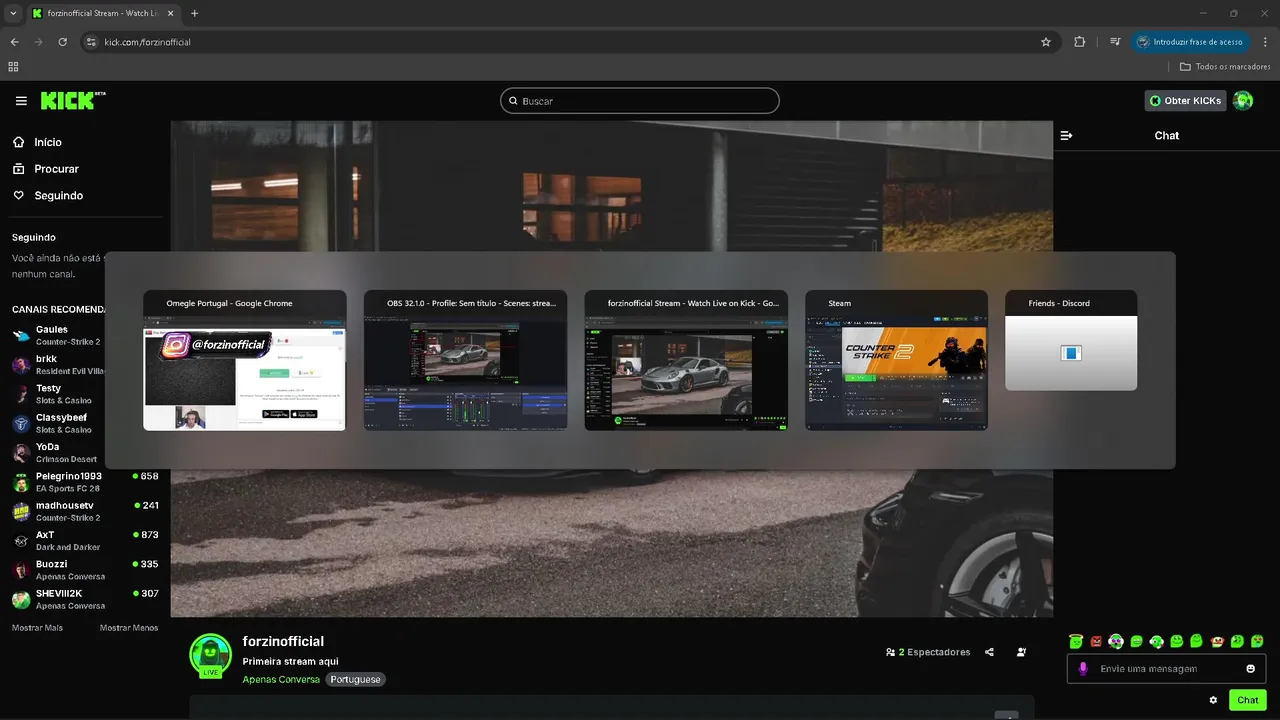
Task: Open the apps grid icon in bookmarks bar
Action: [13, 67]
